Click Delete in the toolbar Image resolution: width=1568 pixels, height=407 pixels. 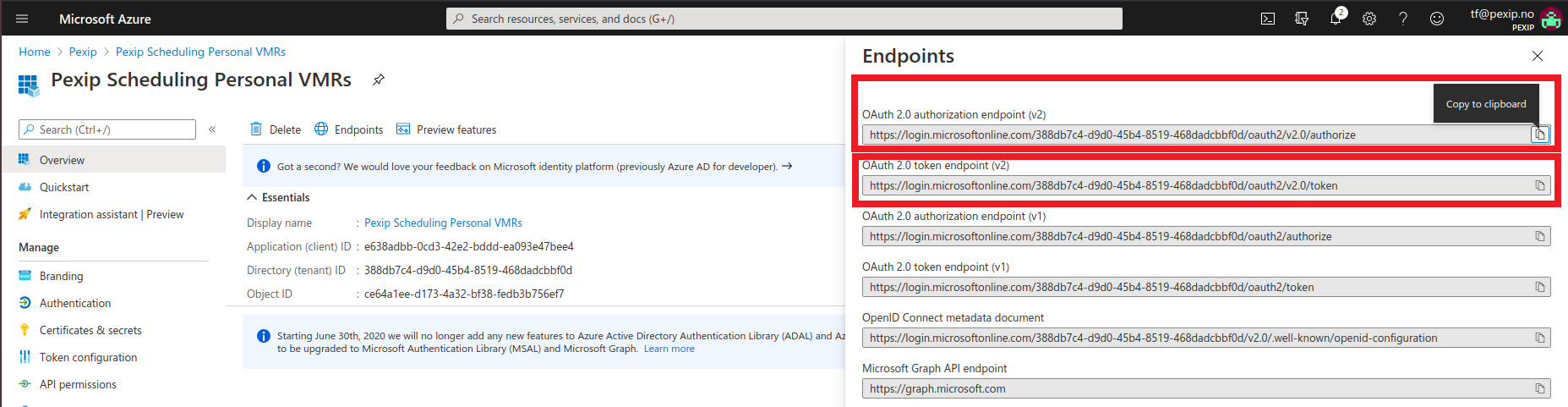(276, 129)
